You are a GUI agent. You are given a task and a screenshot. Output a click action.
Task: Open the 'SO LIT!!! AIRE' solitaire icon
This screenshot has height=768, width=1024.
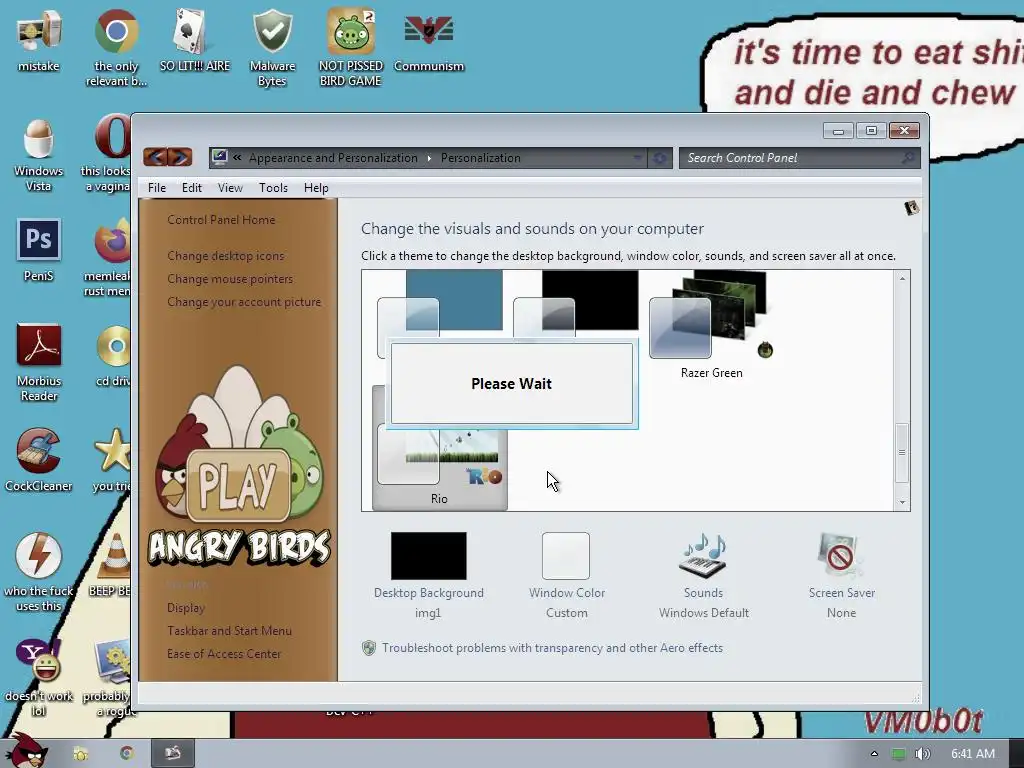195,40
